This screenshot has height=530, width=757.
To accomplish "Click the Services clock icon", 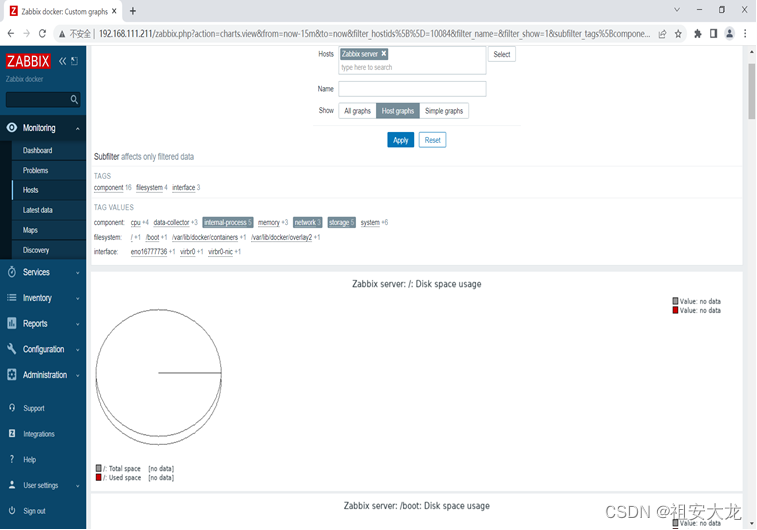I will tap(12, 272).
